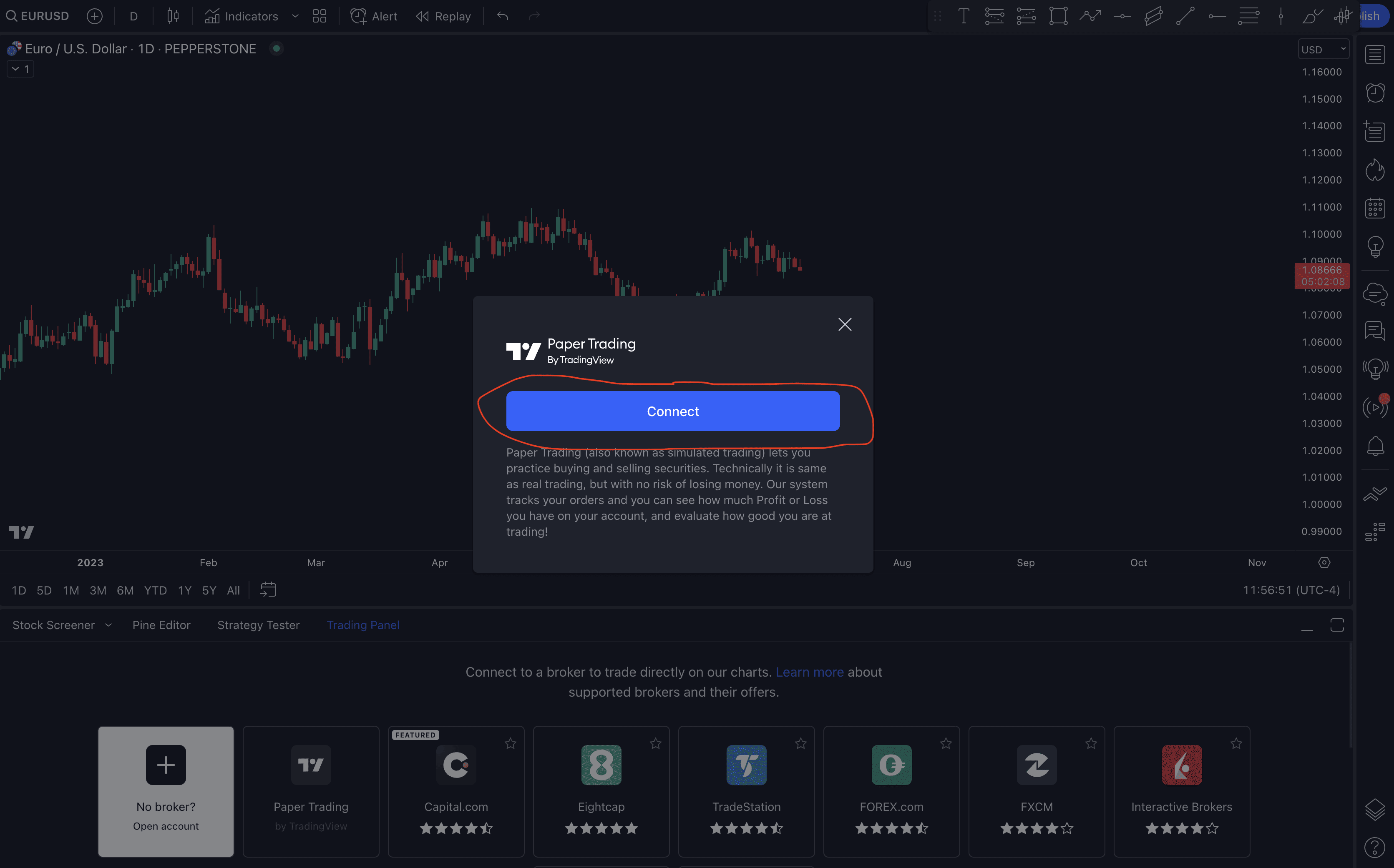Screen dimensions: 1394x868
Task: Switch to the Pine Editor tab
Action: [x=161, y=625]
